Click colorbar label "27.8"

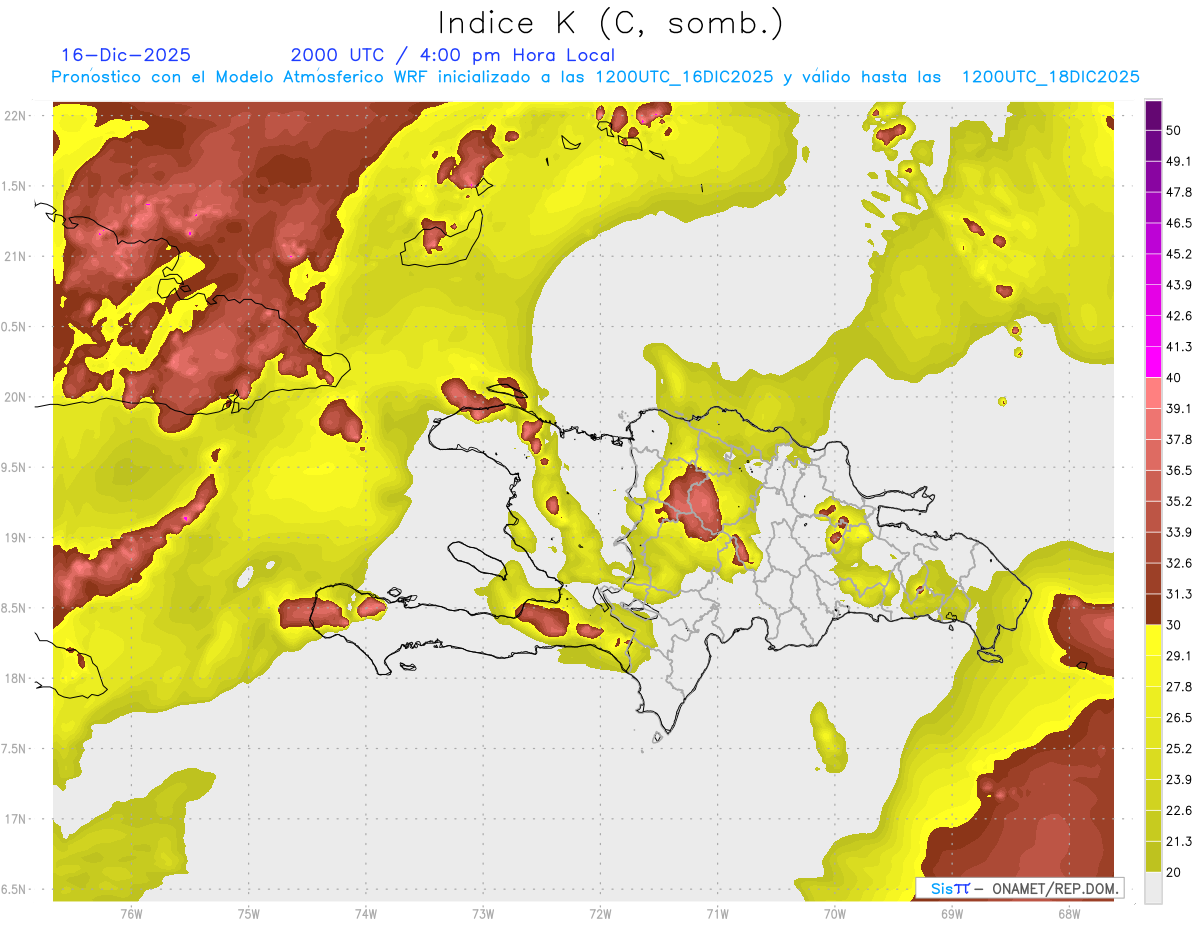[1179, 686]
